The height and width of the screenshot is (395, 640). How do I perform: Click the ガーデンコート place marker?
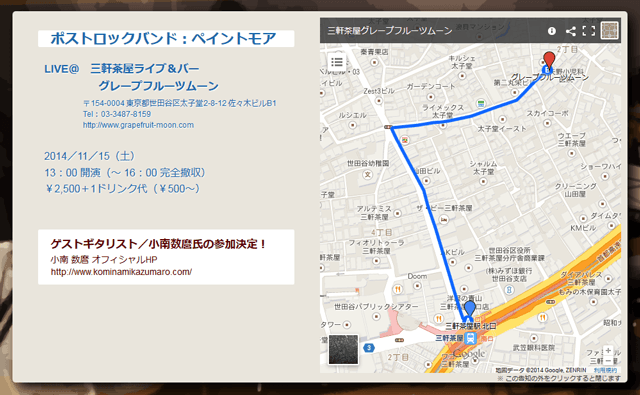[x=431, y=97]
